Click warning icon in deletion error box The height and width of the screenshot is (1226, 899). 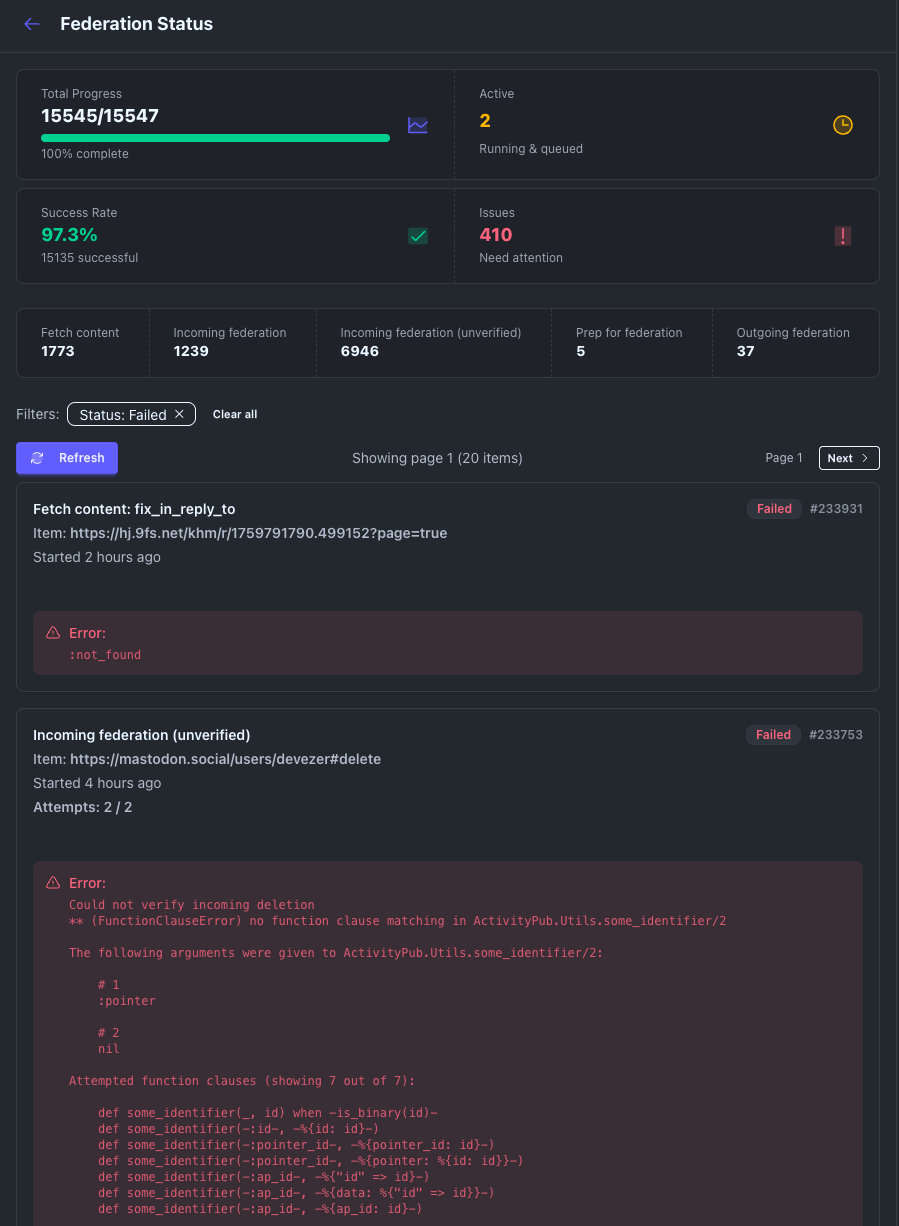pyautogui.click(x=53, y=883)
